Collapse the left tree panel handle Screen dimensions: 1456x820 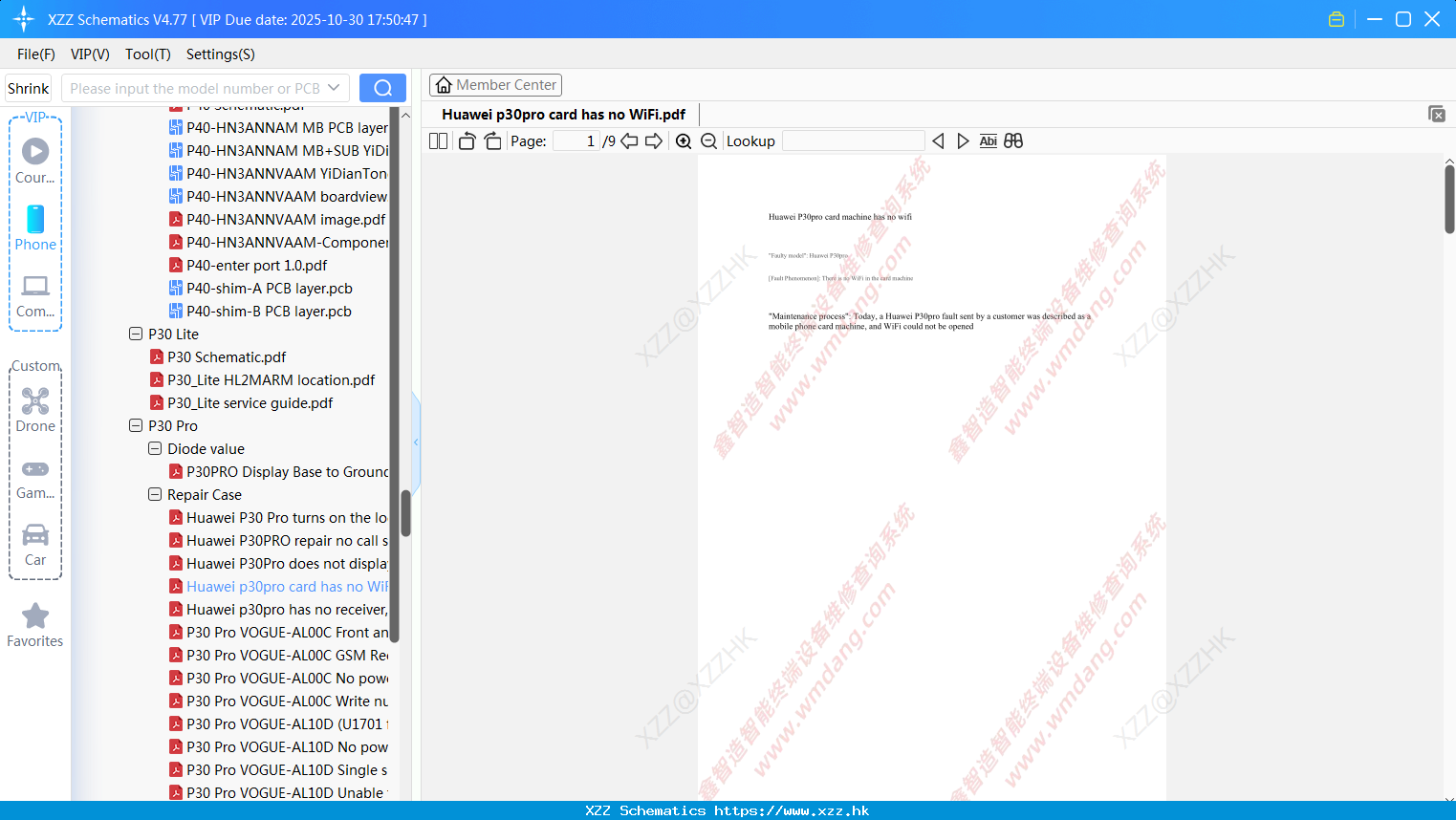pos(416,442)
